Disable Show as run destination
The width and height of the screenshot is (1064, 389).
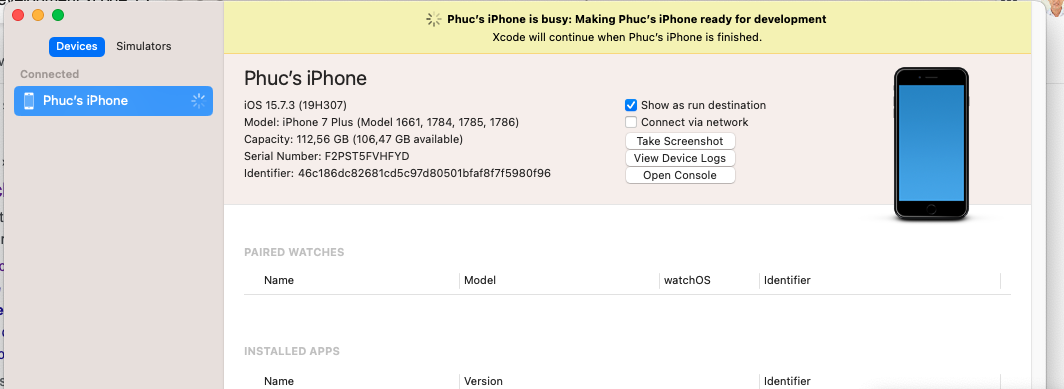631,105
